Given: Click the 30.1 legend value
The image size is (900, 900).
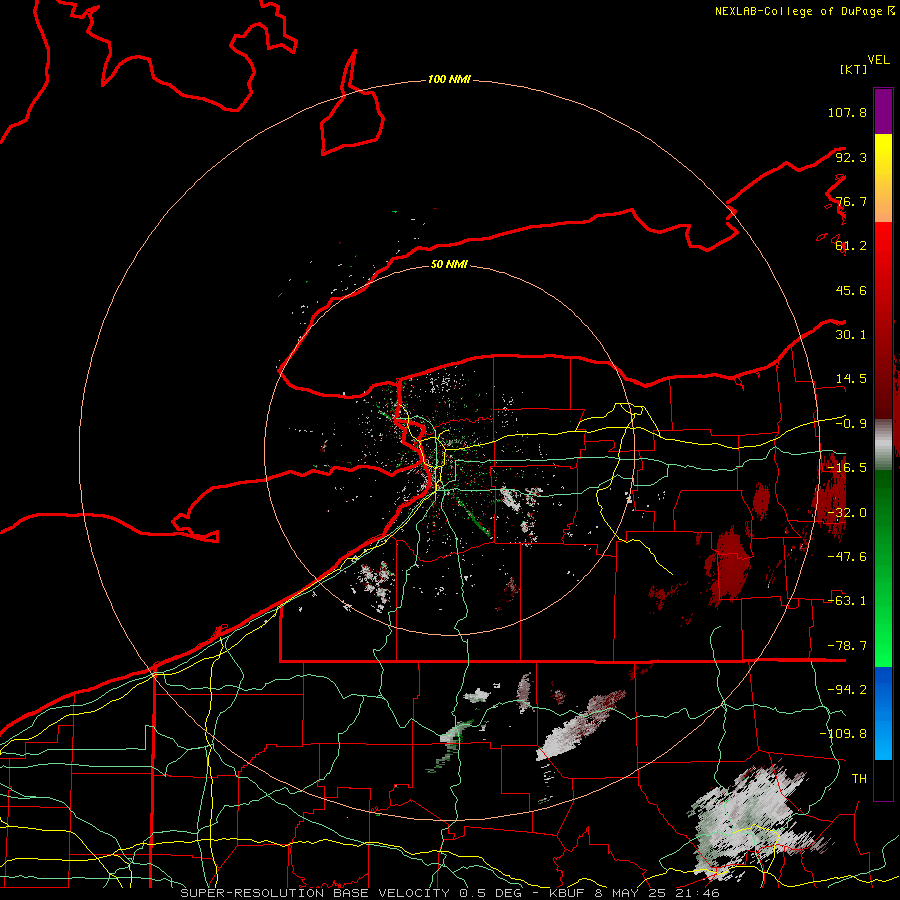Looking at the screenshot, I should click(x=851, y=335).
